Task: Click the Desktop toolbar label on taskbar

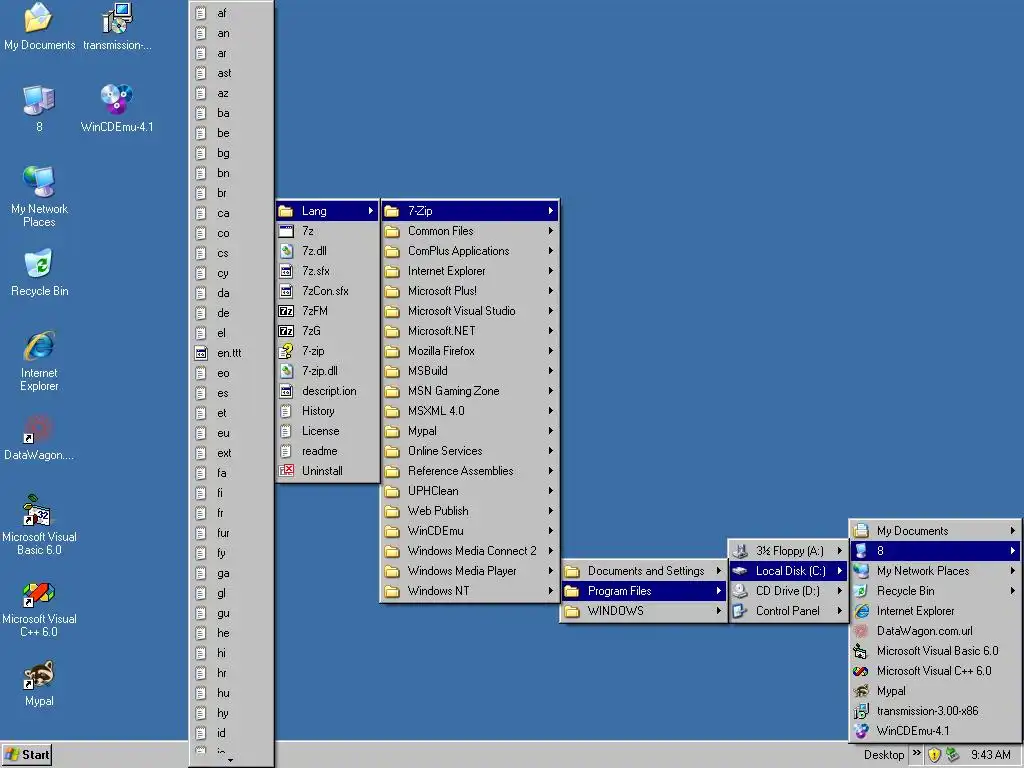Action: tap(884, 755)
